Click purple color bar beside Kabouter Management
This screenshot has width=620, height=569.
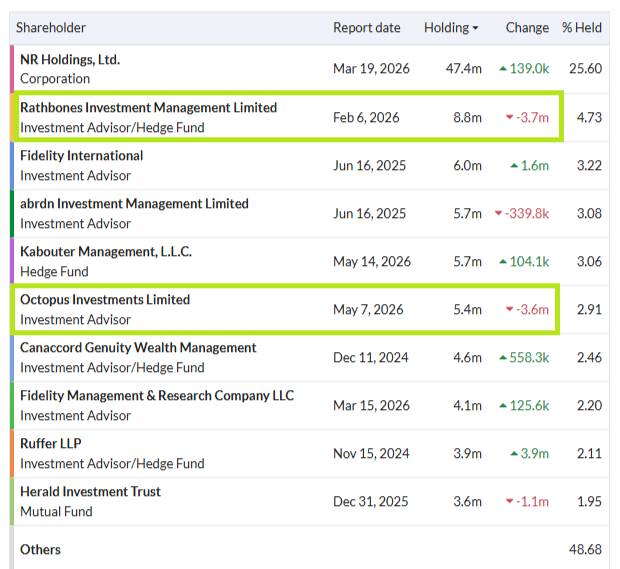pos(12,261)
